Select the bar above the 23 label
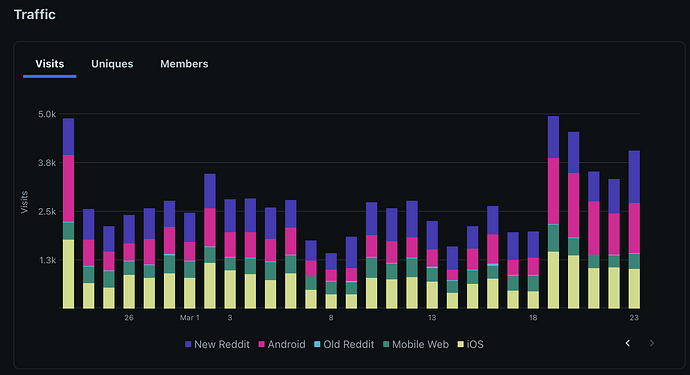The width and height of the screenshot is (690, 375). 634,230
